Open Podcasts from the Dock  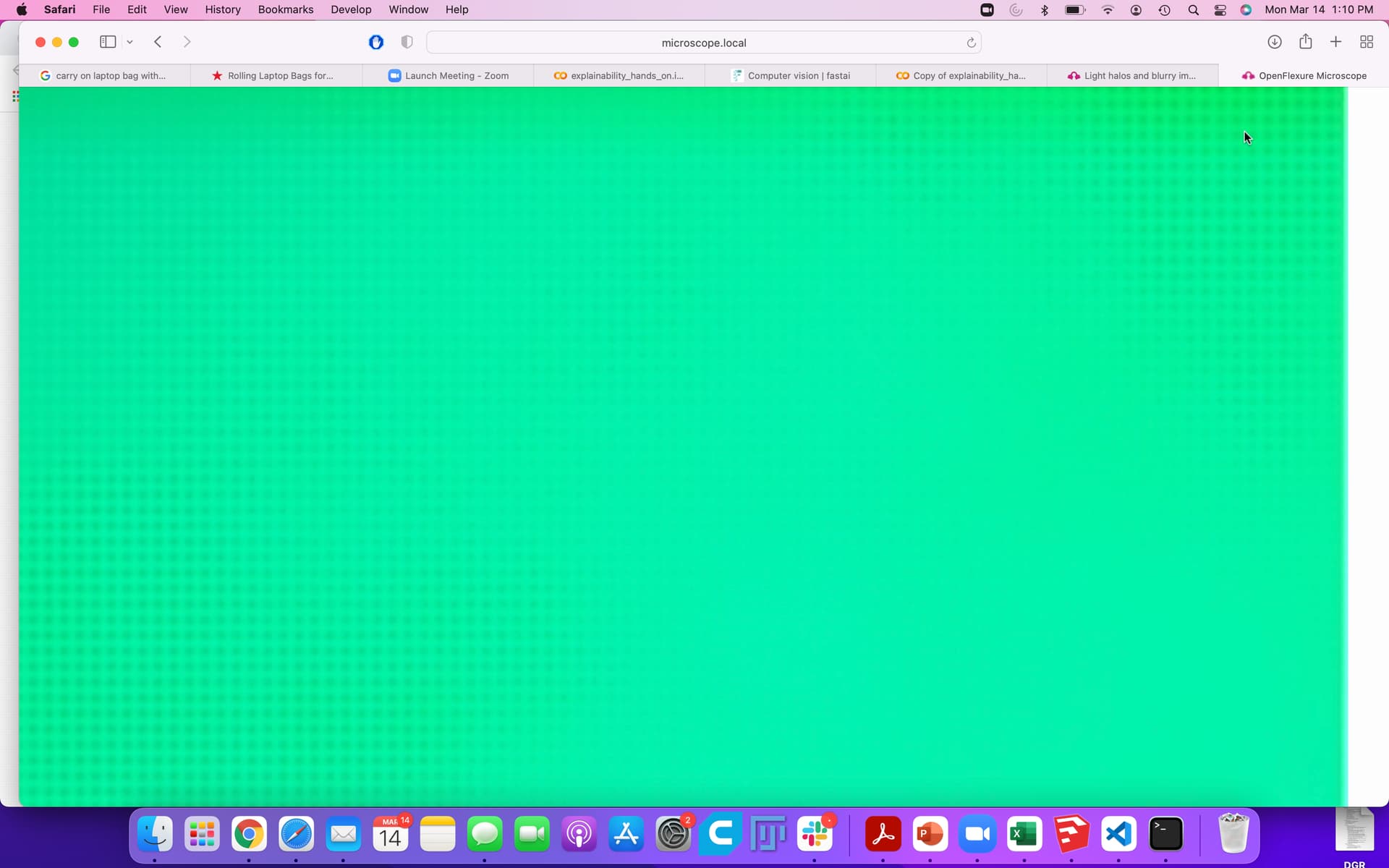[x=579, y=835]
